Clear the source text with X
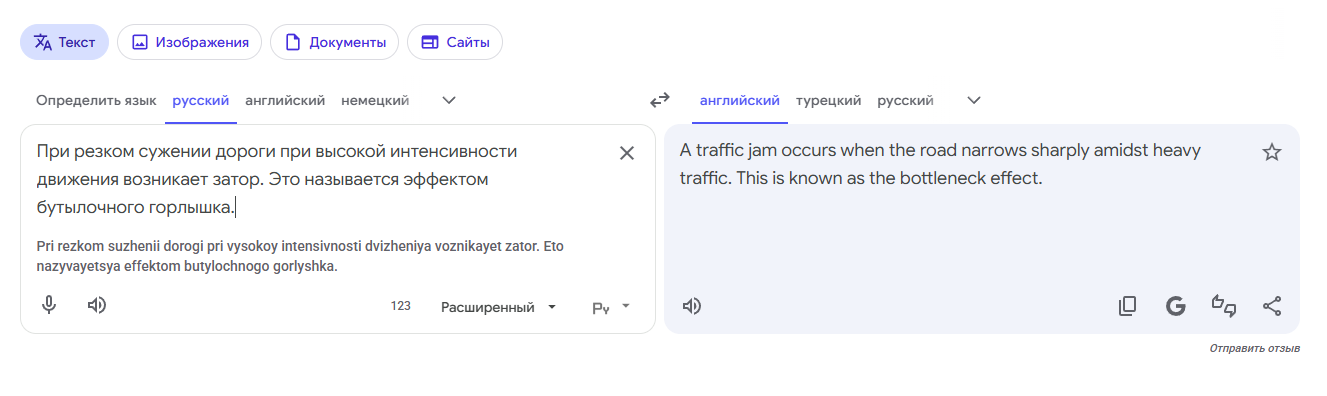This screenshot has width=1327, height=396. tap(627, 153)
